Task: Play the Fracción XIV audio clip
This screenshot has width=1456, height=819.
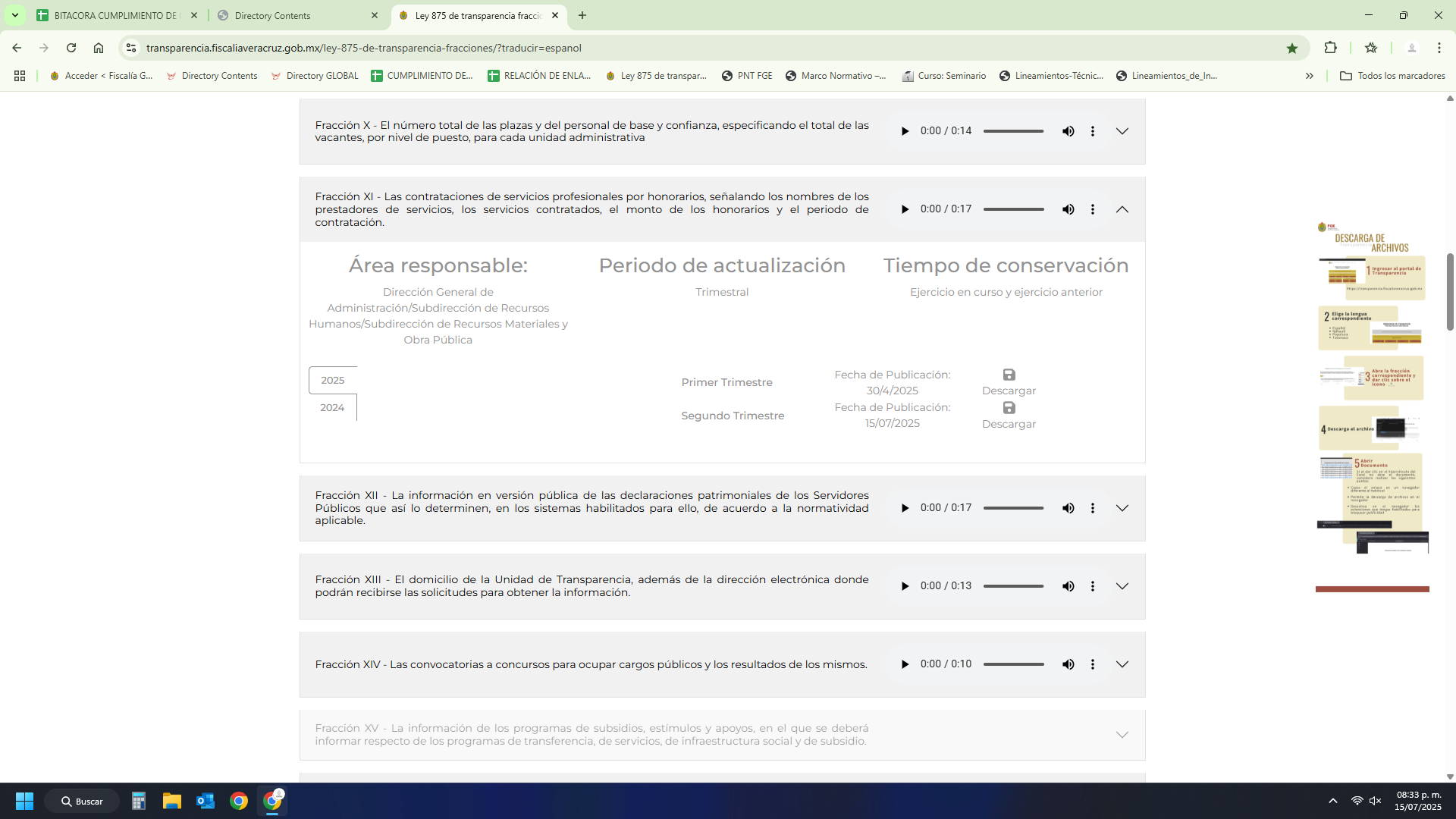Action: 905,664
